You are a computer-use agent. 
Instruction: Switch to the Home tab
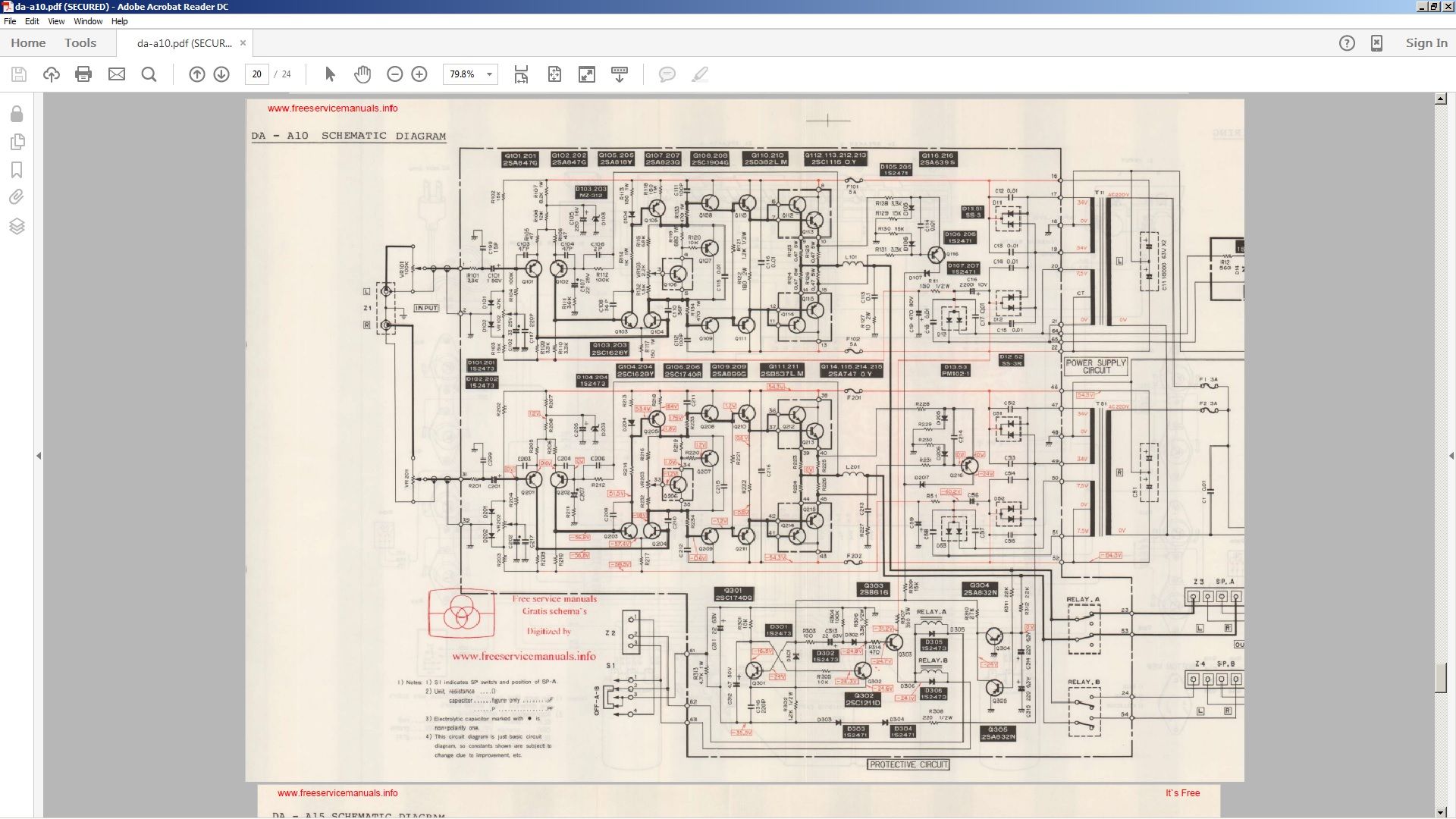click(28, 43)
